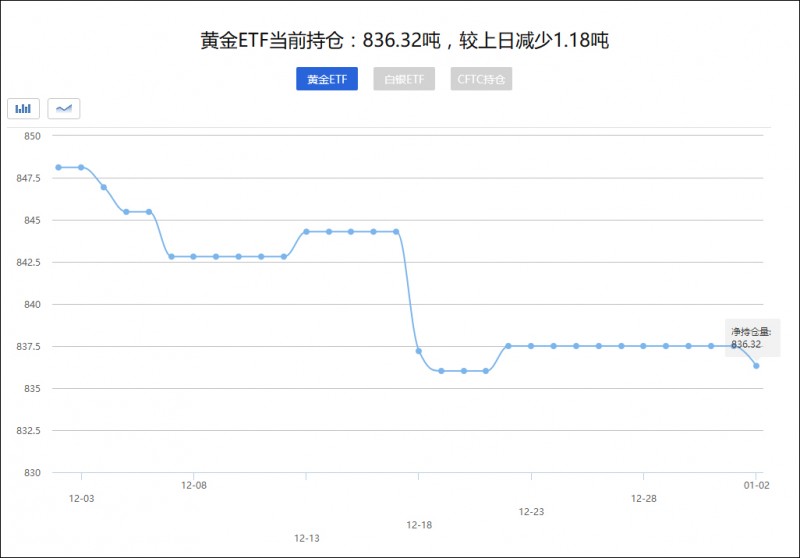Click the data point above 12-18 tick
The height and width of the screenshot is (558, 800).
[x=418, y=351]
